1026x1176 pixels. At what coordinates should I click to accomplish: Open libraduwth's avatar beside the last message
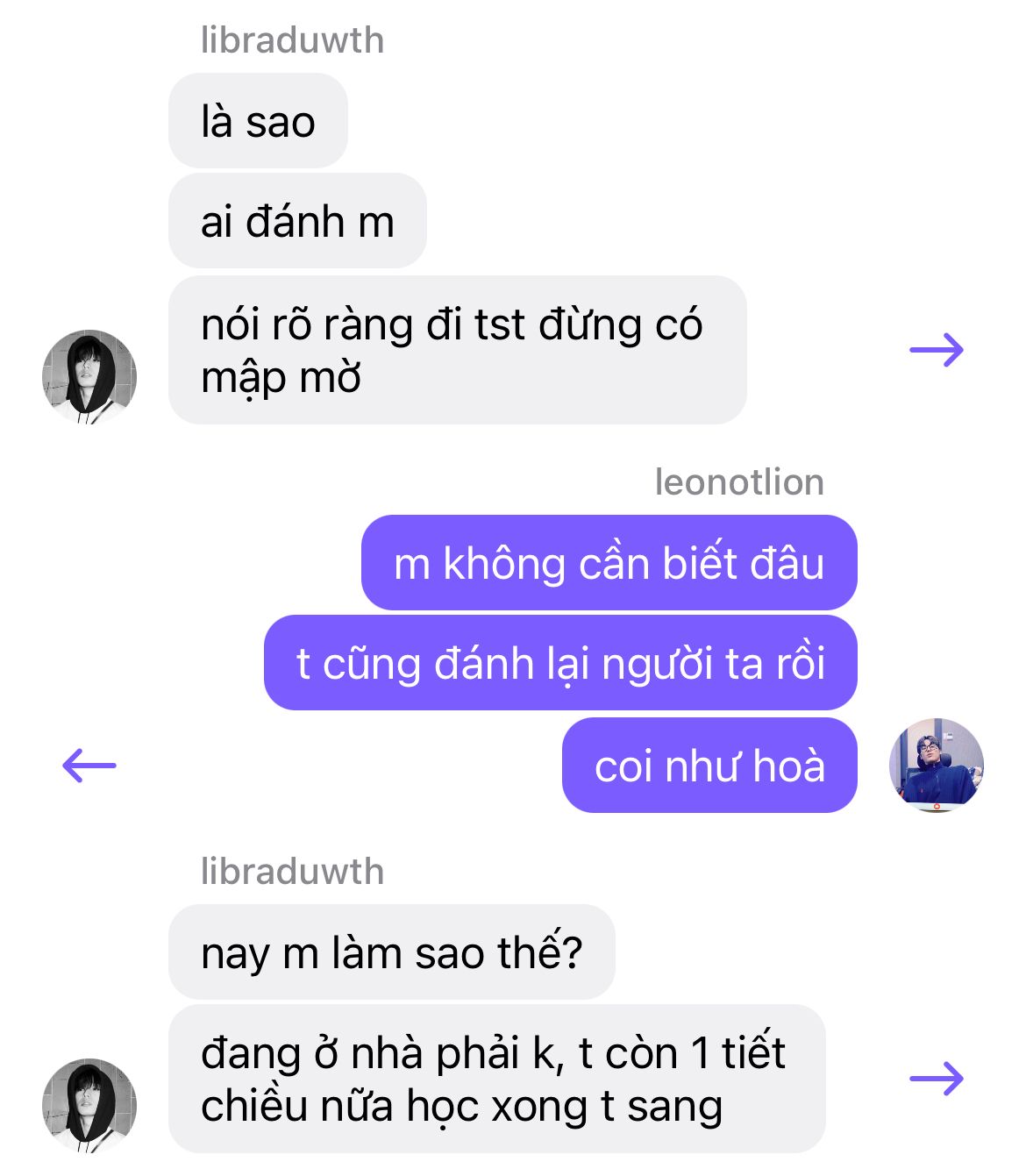pos(89,1105)
